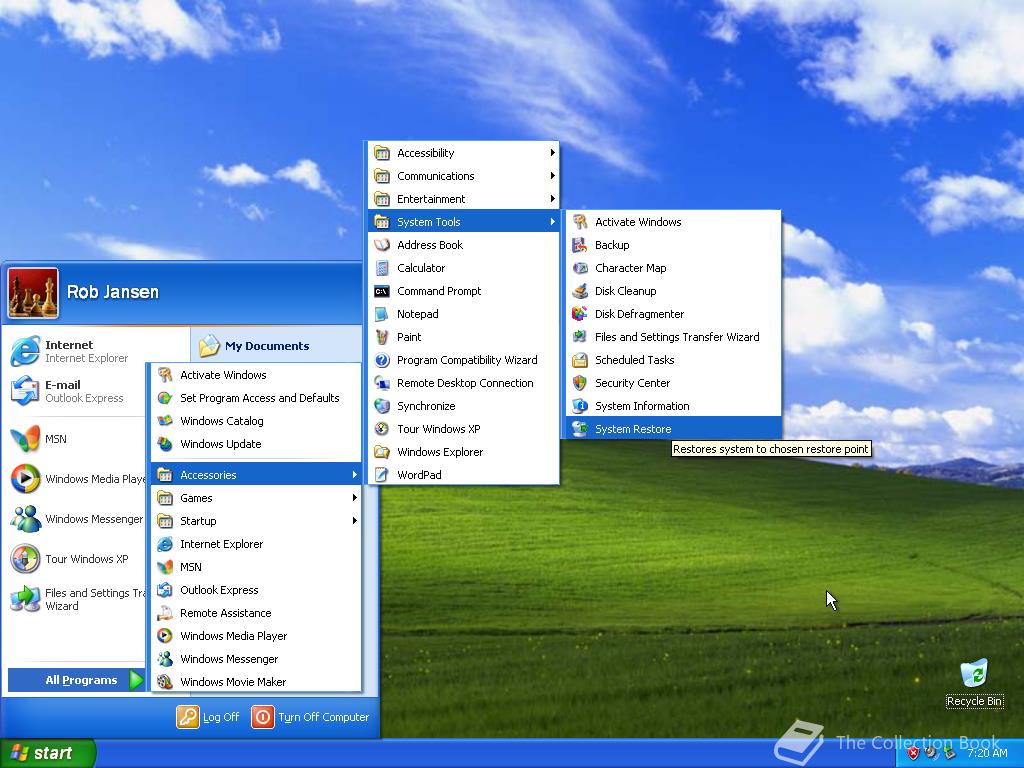
Task: Launch Disk Cleanup icon
Action: (x=579, y=291)
